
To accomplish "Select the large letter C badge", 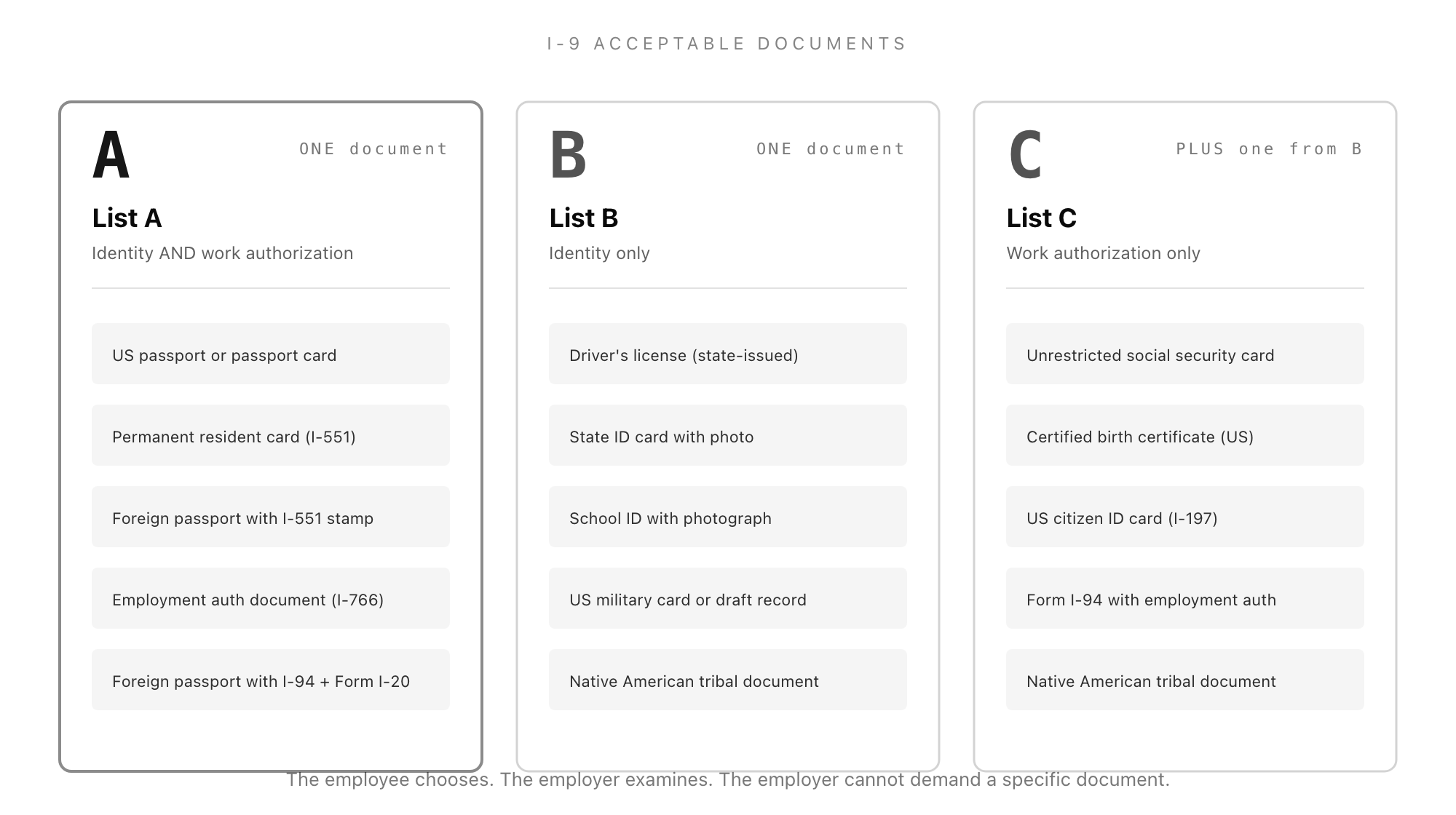I will (x=1025, y=154).
